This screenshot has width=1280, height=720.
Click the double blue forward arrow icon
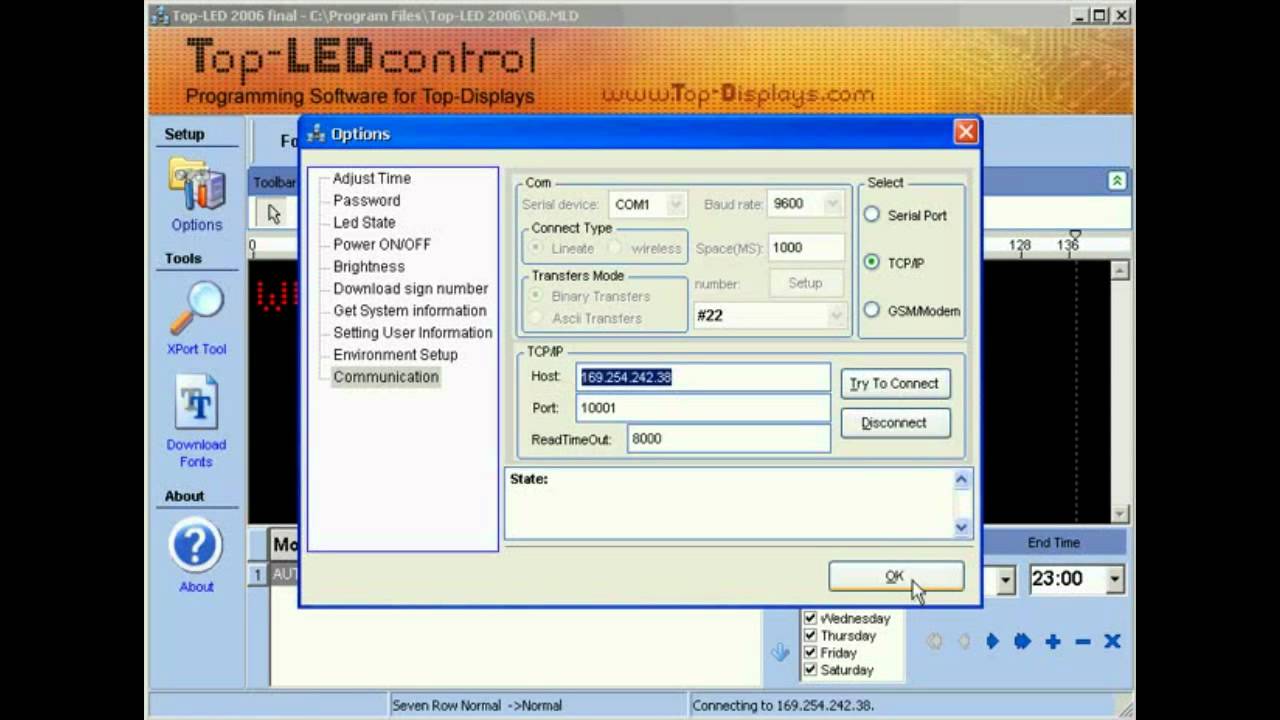(1022, 642)
